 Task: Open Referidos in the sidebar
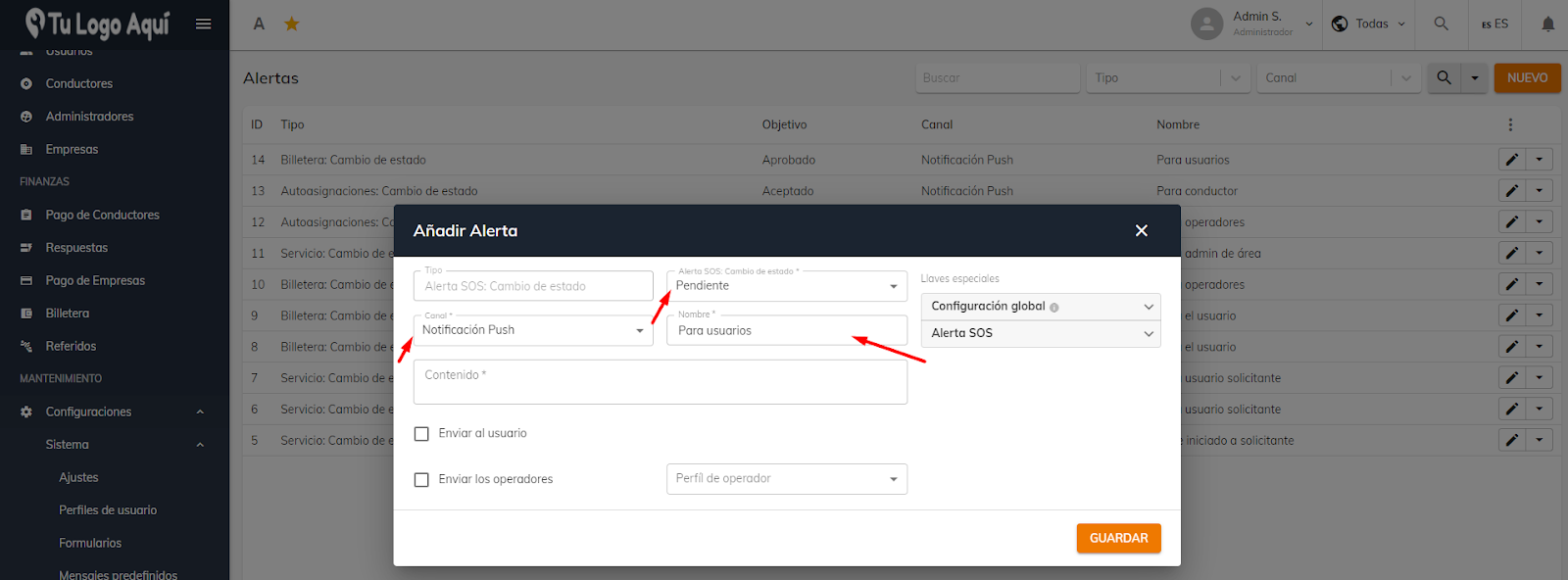click(x=71, y=346)
